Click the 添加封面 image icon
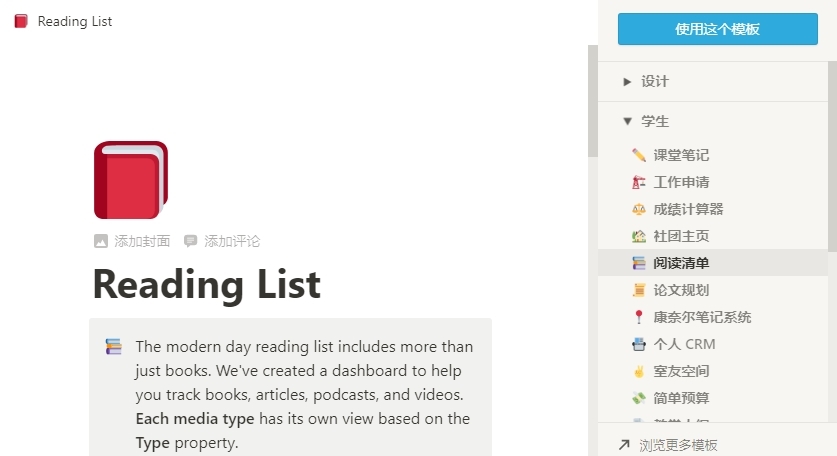Image resolution: width=837 pixels, height=456 pixels. [x=100, y=241]
